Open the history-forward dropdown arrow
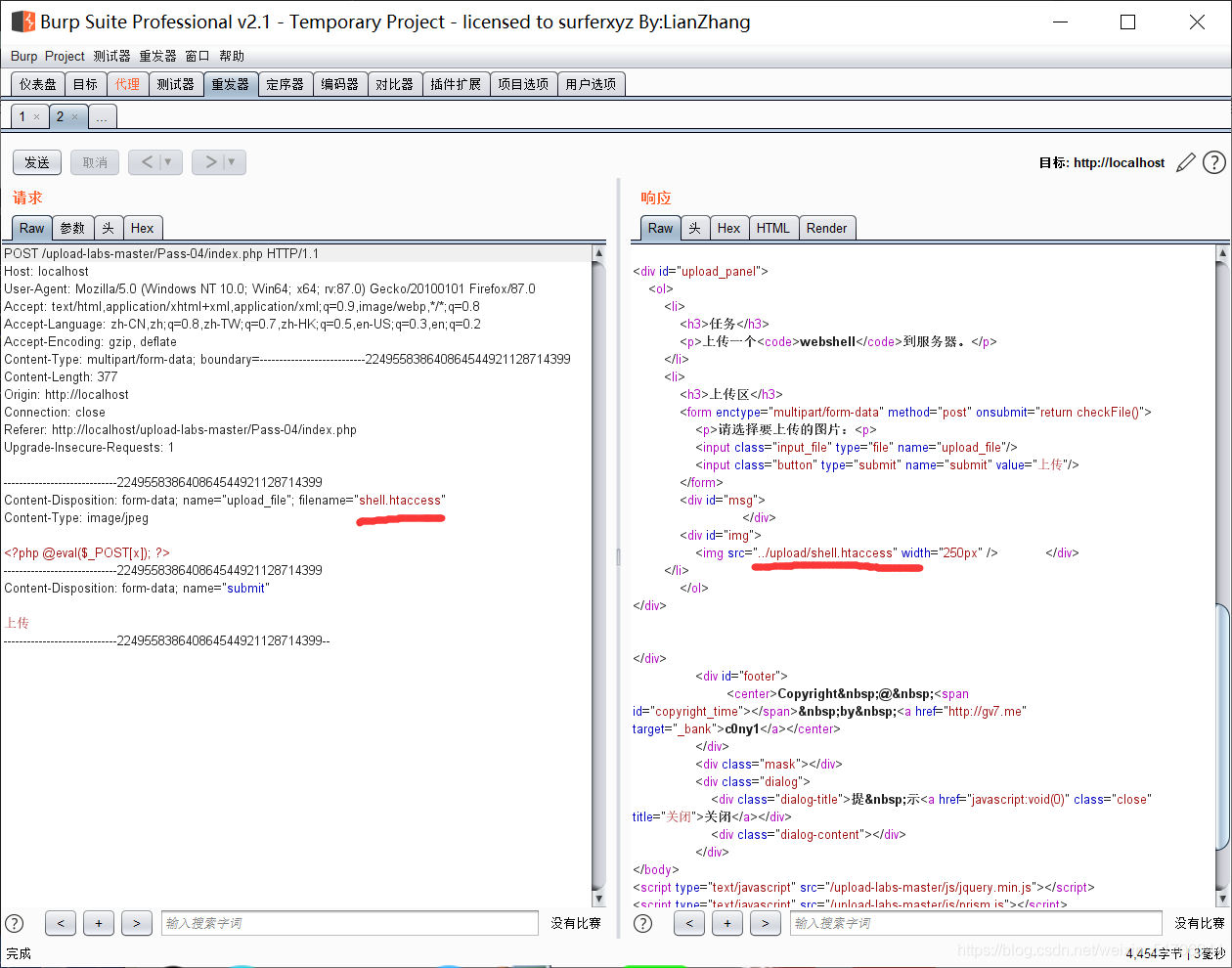The width and height of the screenshot is (1232, 968). pyautogui.click(x=230, y=162)
